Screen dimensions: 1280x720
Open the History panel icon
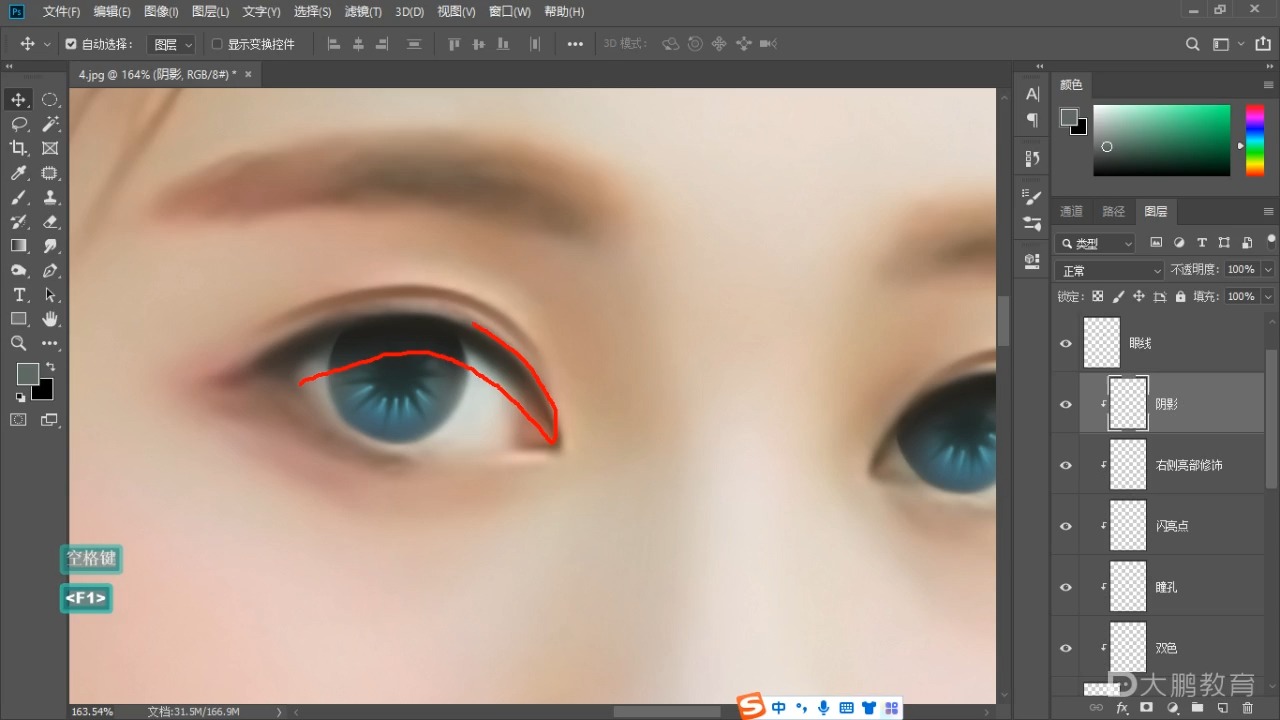(1032, 159)
